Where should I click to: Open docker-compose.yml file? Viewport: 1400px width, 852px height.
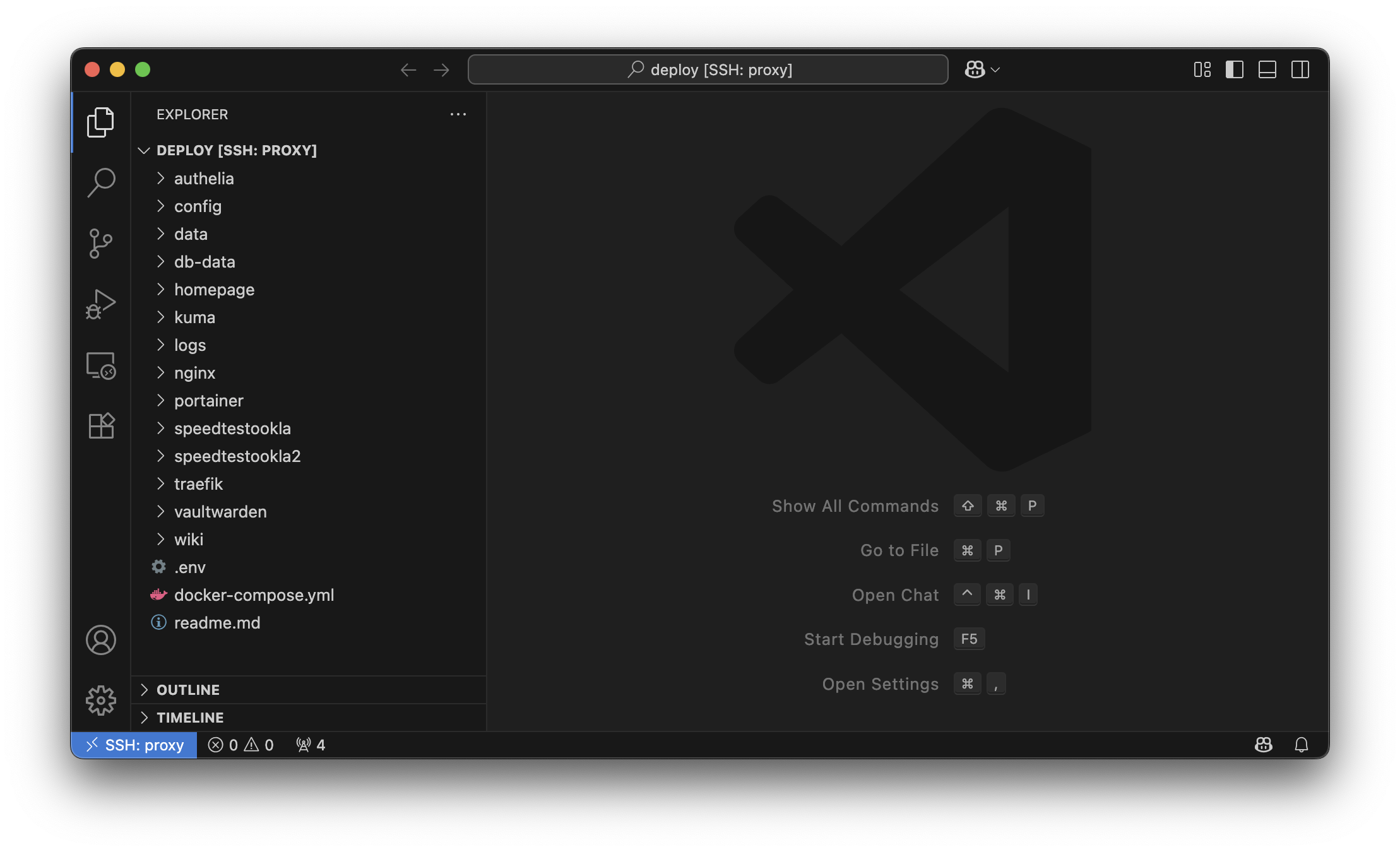(x=254, y=595)
